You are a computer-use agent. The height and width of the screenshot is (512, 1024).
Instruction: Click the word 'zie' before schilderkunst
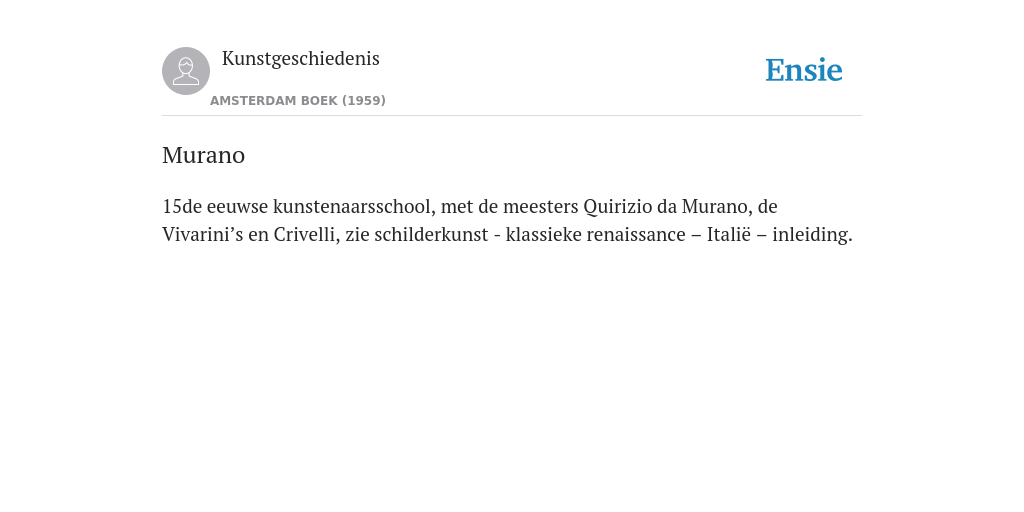(x=357, y=234)
